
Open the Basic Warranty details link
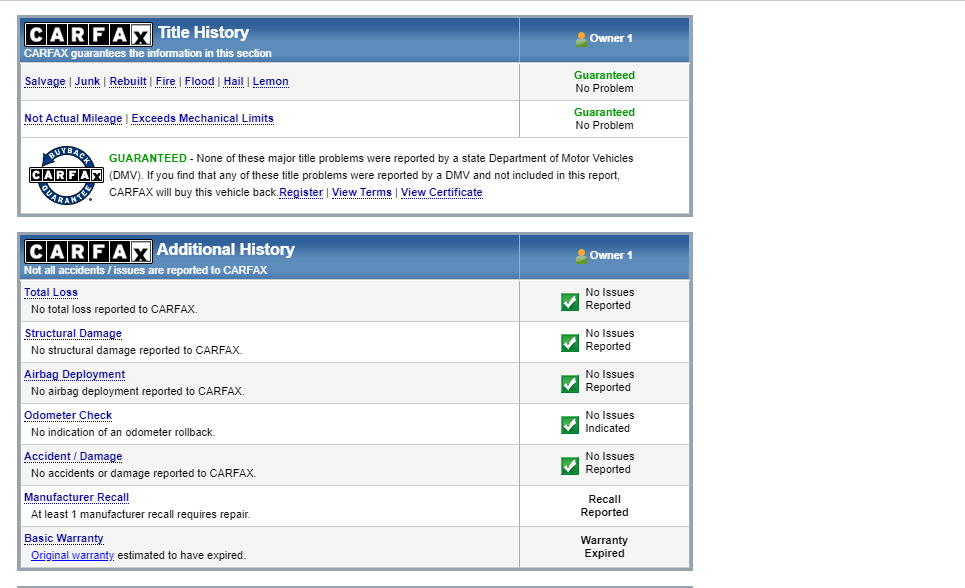coord(64,538)
